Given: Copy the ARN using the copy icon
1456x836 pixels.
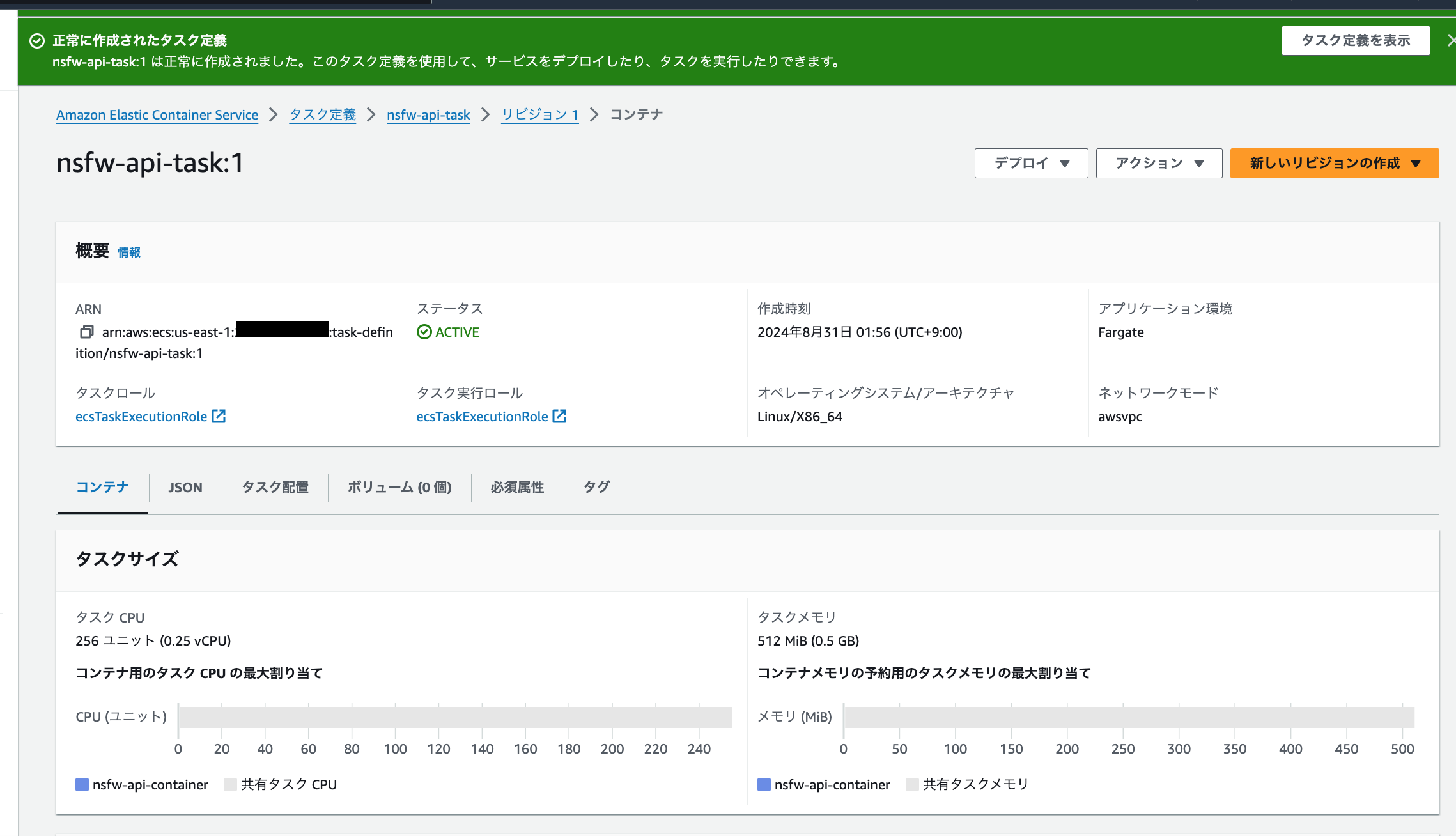Looking at the screenshot, I should pyautogui.click(x=86, y=332).
